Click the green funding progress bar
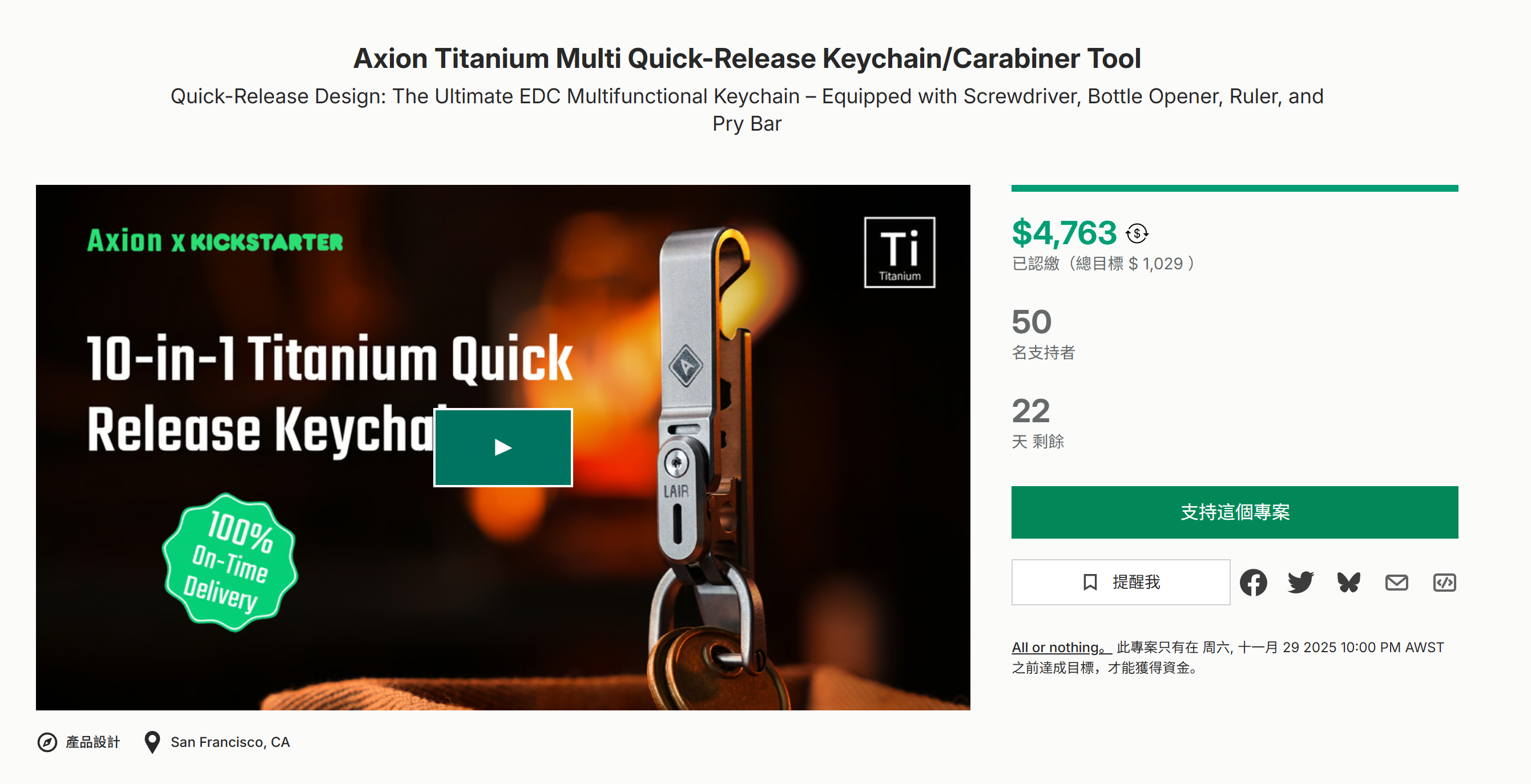This screenshot has height=784, width=1531. click(x=1234, y=188)
